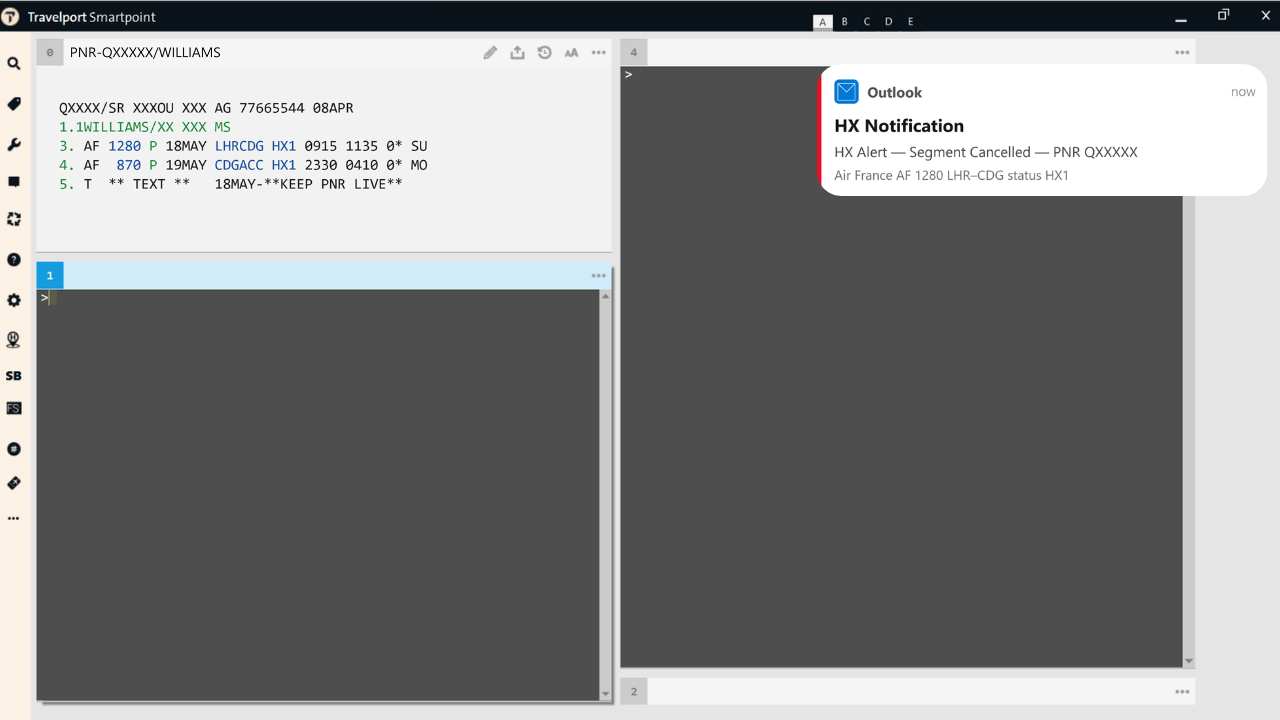Select the window 1 tab header
This screenshot has width=1280, height=720.
coord(50,276)
